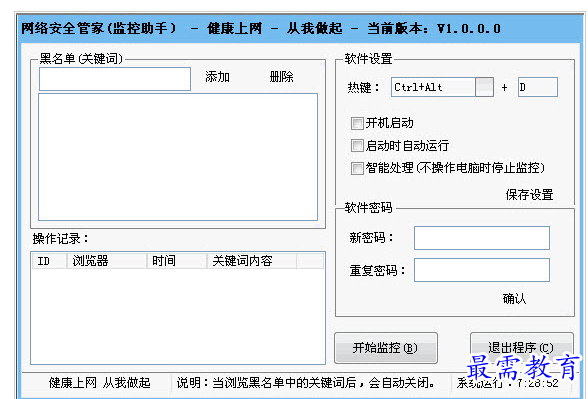Click the blacklist keyword input field
Image resolution: width=588 pixels, height=399 pixels.
tap(115, 79)
